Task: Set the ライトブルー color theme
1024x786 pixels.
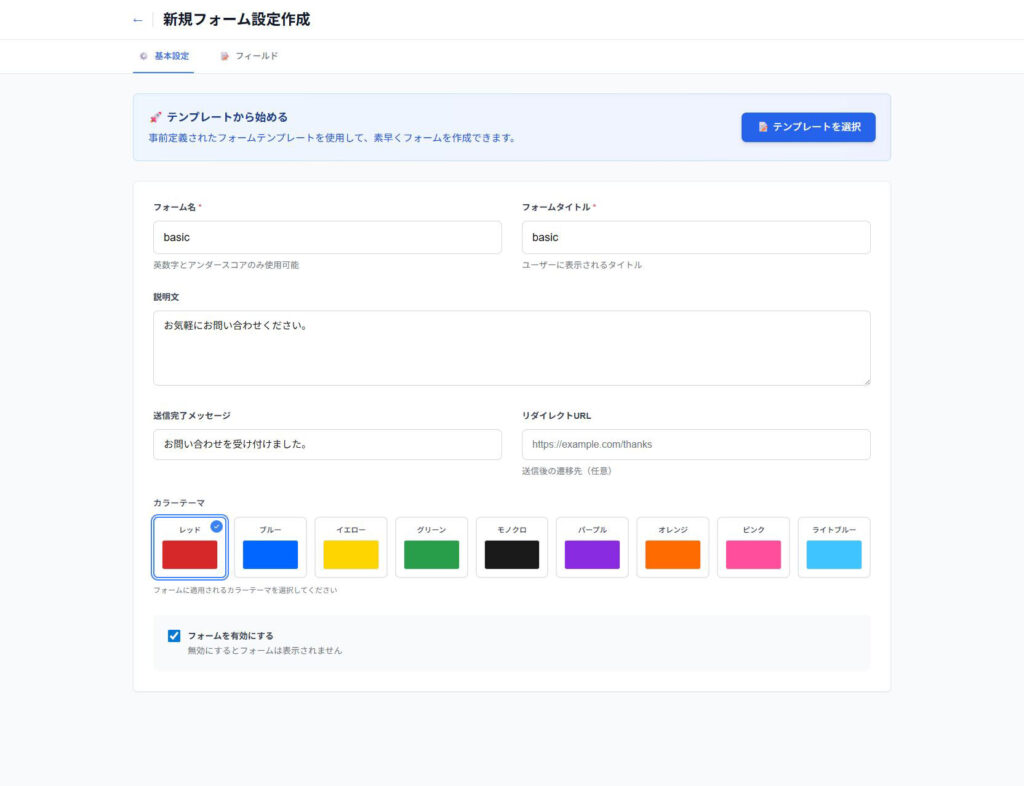Action: click(833, 547)
